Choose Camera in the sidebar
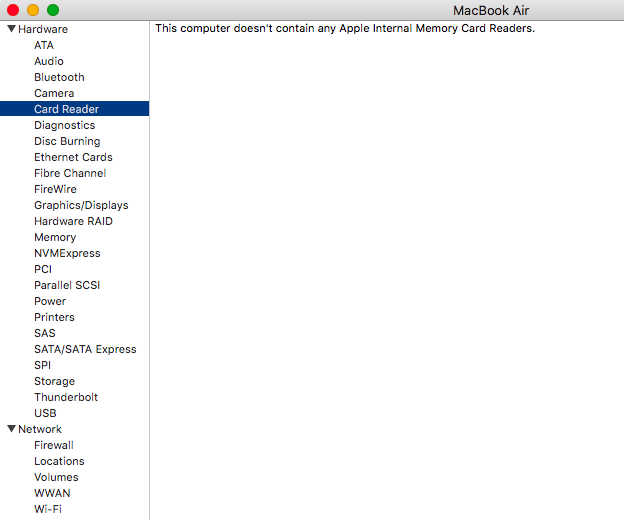The height and width of the screenshot is (520, 624). (x=54, y=93)
